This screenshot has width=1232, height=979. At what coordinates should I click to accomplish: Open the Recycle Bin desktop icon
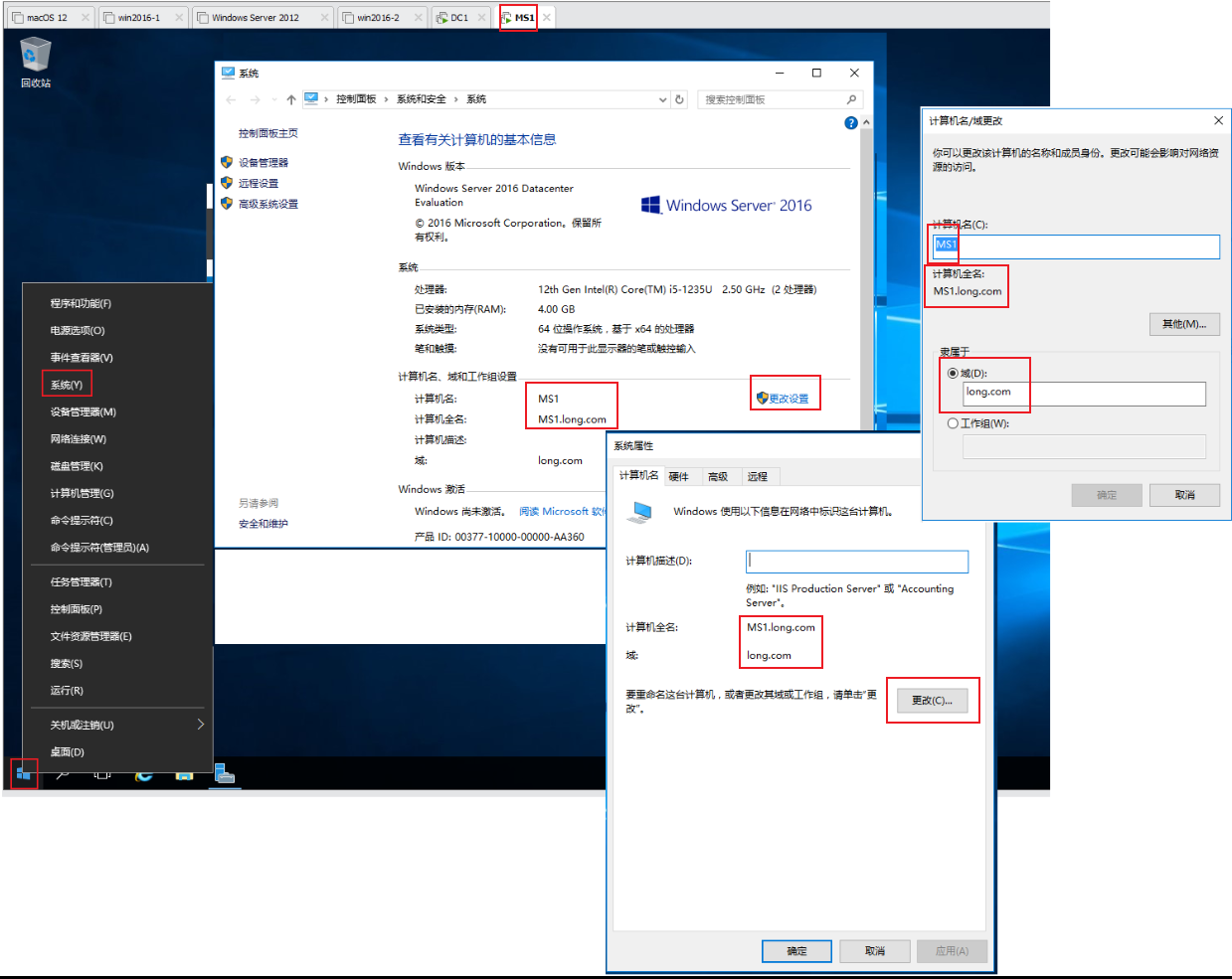pyautogui.click(x=35, y=62)
